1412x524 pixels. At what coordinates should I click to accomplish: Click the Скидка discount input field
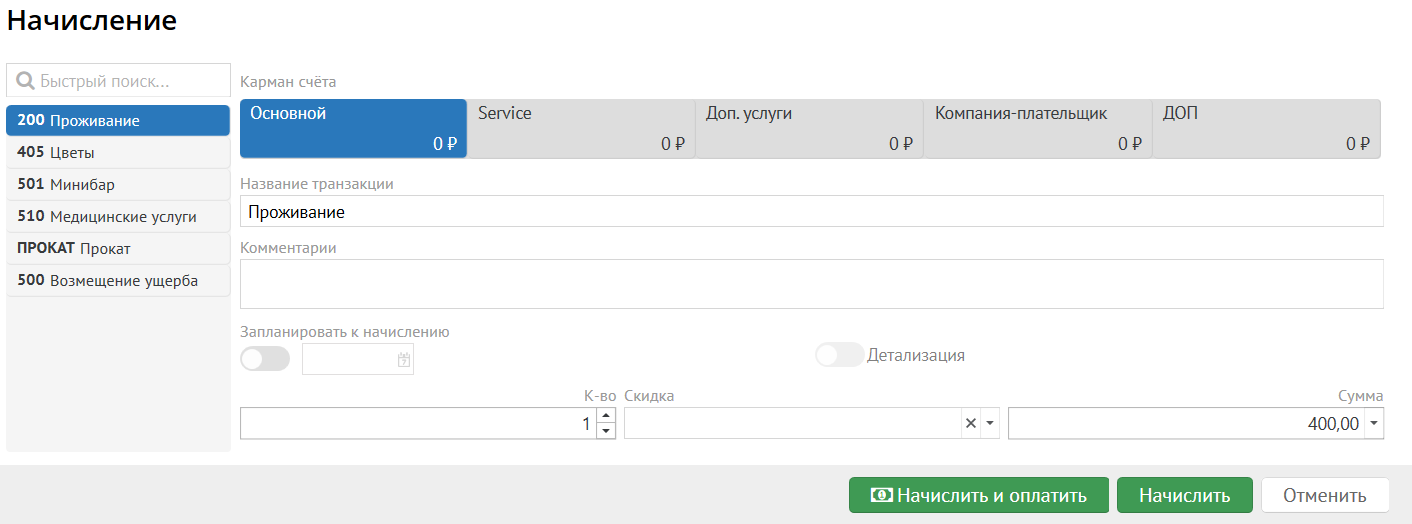(793, 423)
